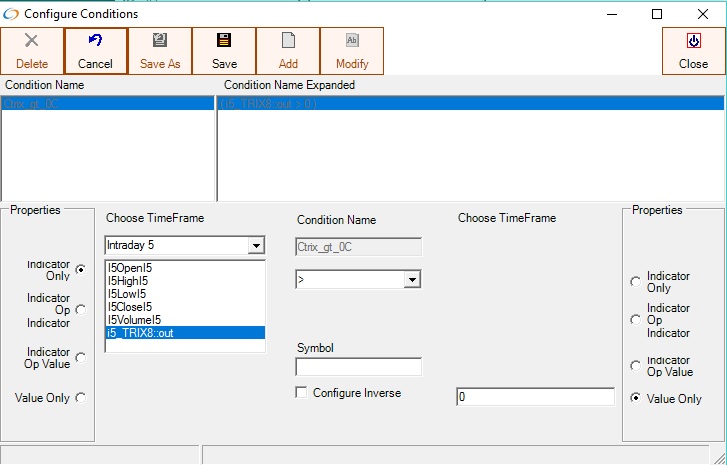Click the app icon in title bar
Image resolution: width=727 pixels, height=465 pixels.
(x=11, y=14)
